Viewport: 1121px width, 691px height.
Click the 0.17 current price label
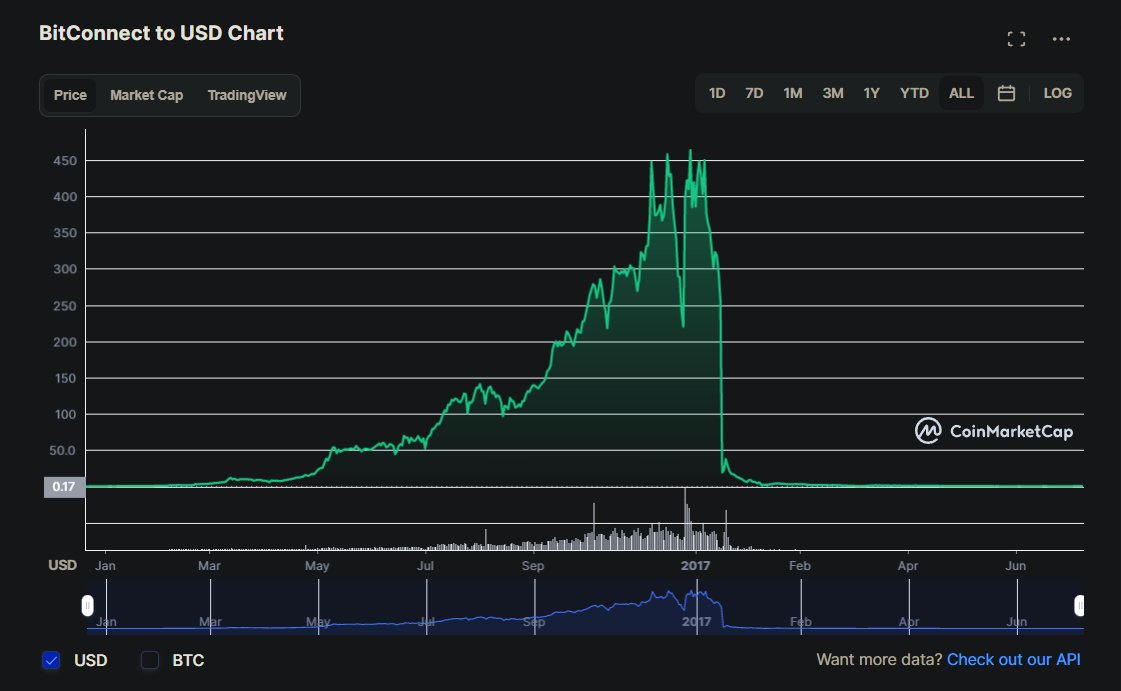64,487
